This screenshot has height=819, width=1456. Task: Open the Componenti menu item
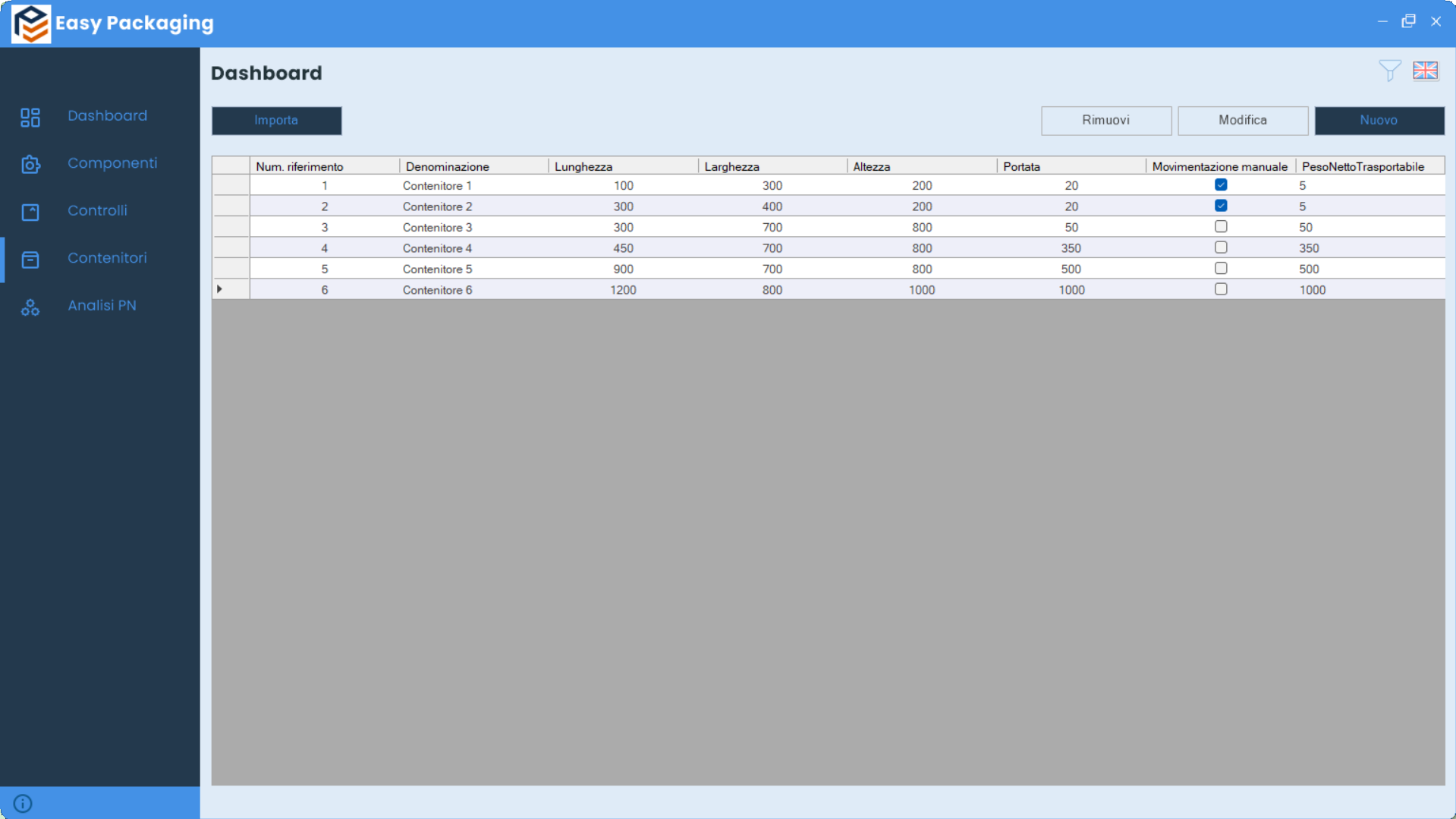[112, 163]
